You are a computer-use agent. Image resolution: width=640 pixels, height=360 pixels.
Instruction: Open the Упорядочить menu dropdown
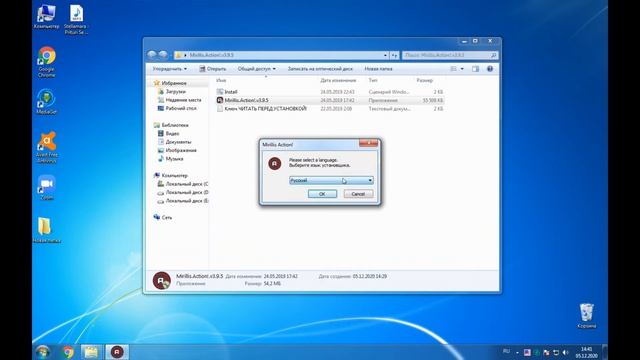[x=170, y=69]
